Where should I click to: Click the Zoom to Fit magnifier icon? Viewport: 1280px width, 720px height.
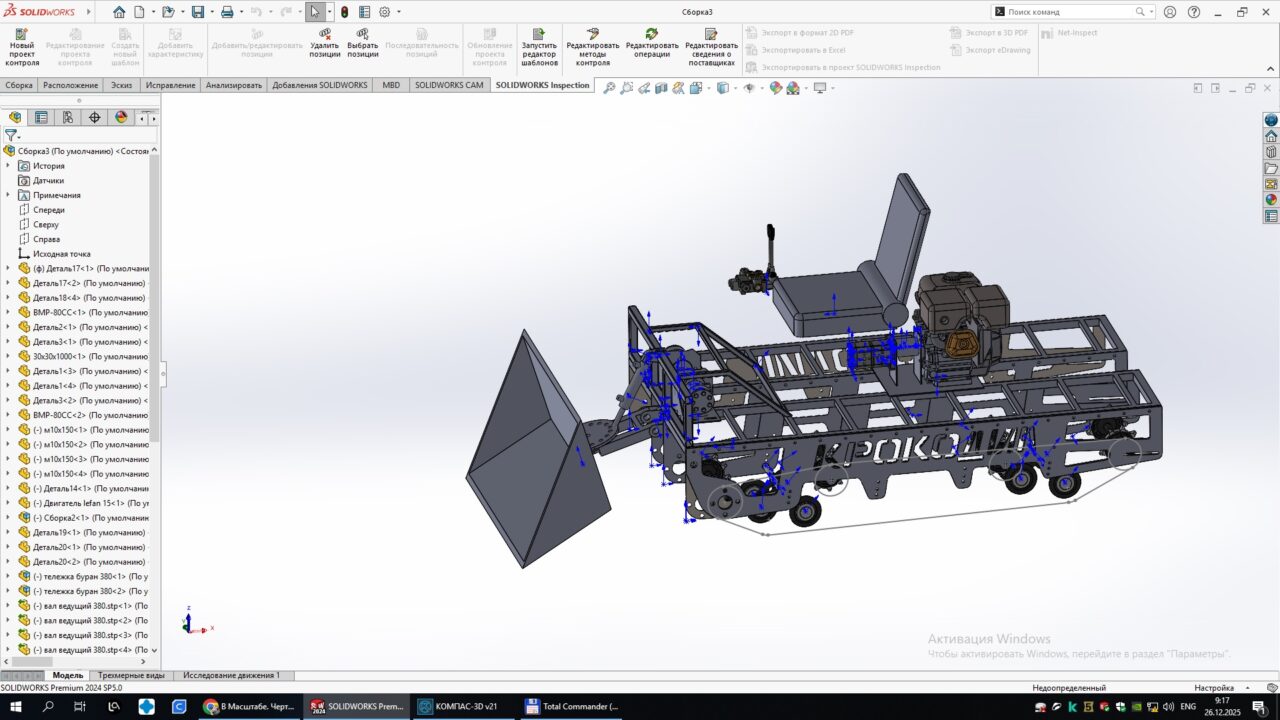[608, 88]
